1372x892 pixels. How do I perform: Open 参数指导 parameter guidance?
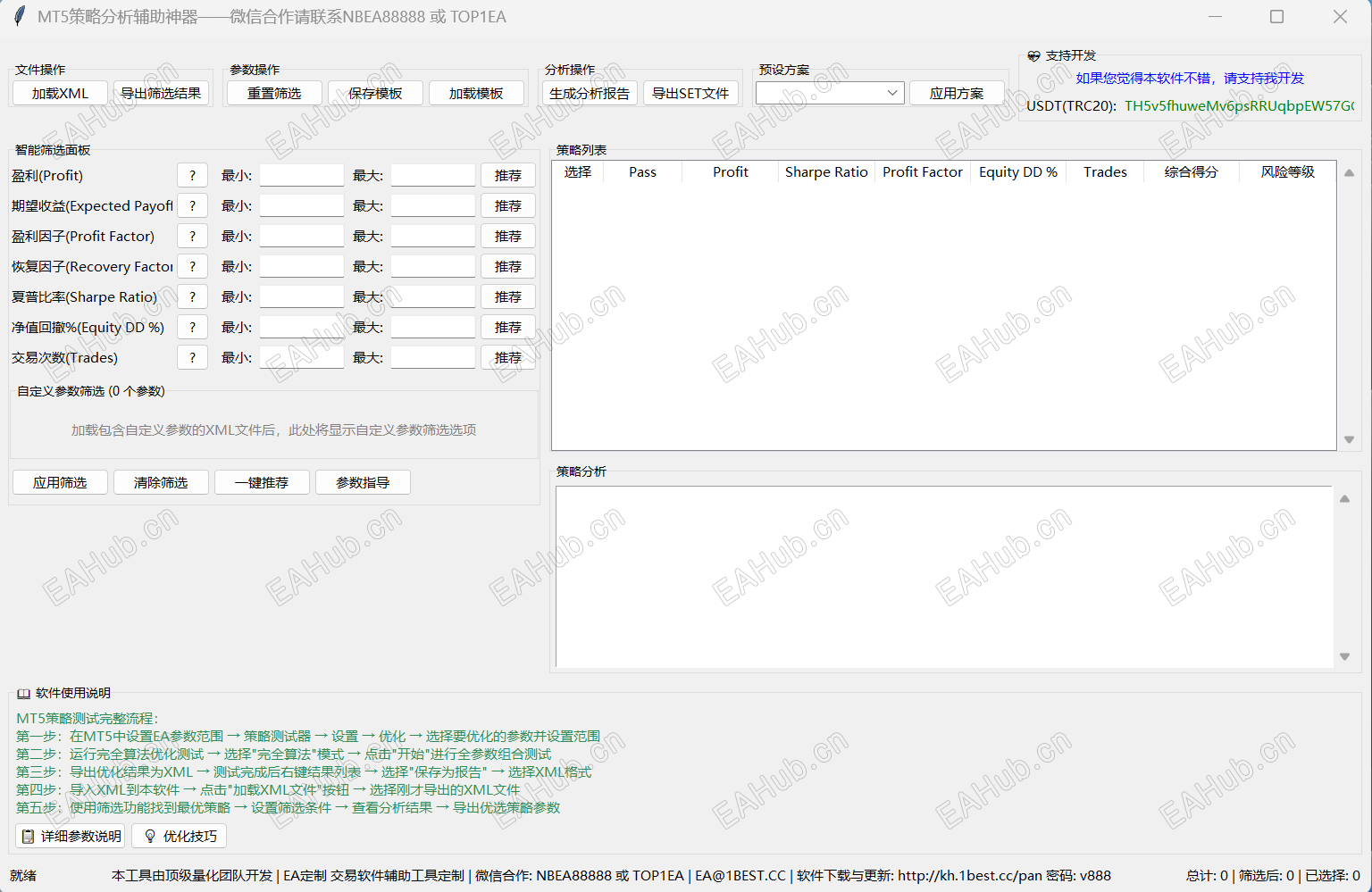click(363, 483)
